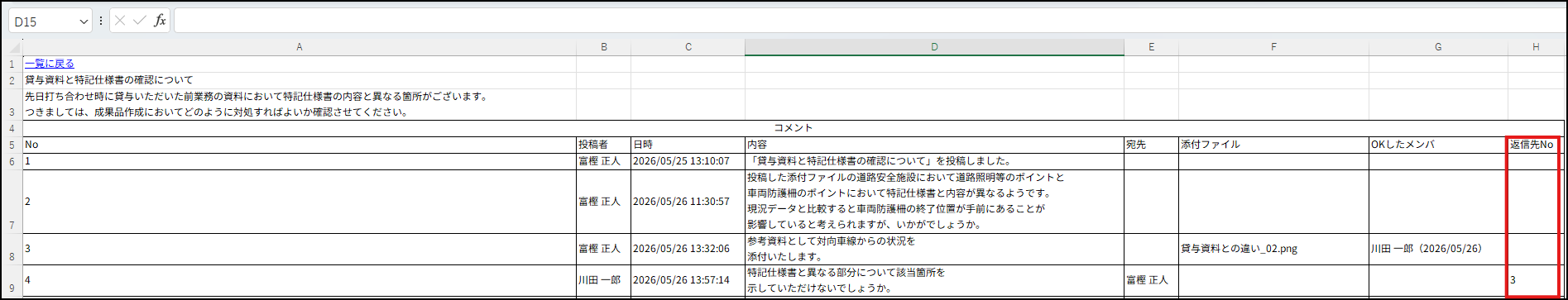Select column D header
Image resolution: width=1568 pixels, height=300 pixels.
tap(934, 47)
